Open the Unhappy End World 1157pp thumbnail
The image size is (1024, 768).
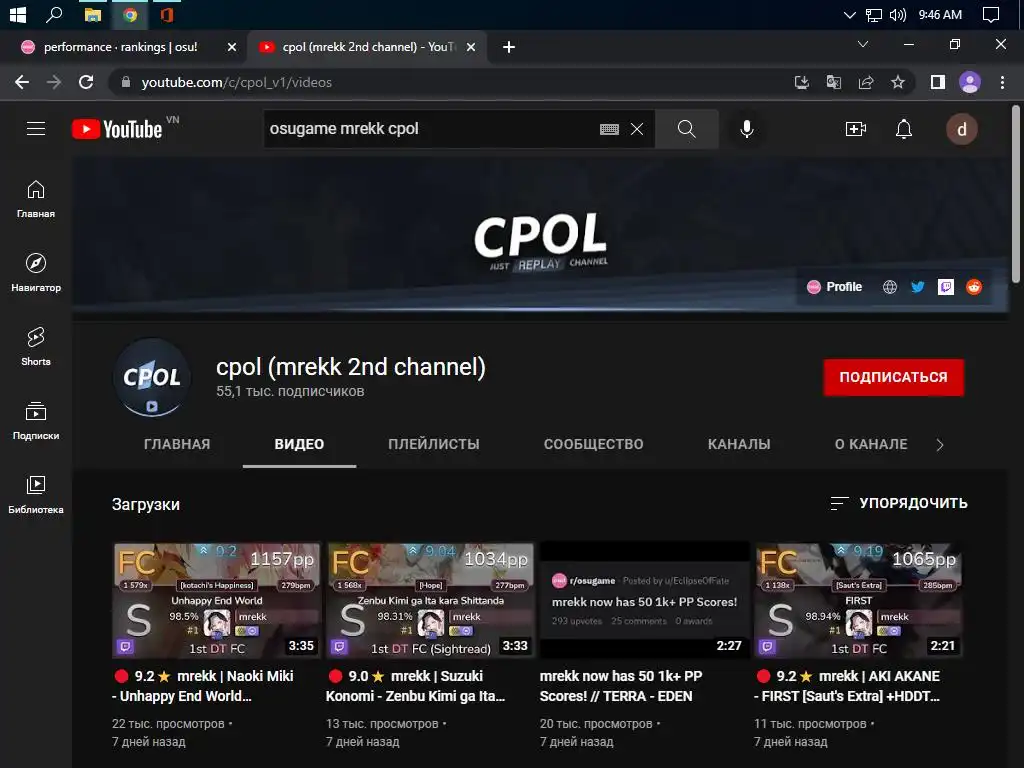coord(217,600)
